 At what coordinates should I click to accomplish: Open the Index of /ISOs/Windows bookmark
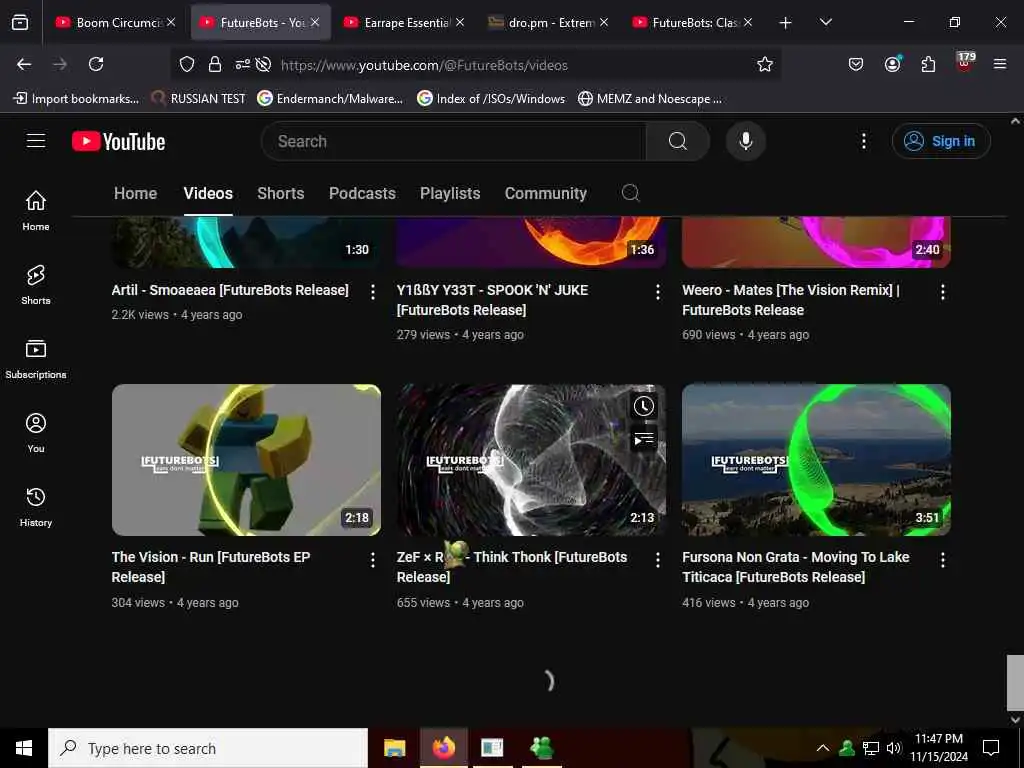coord(491,99)
